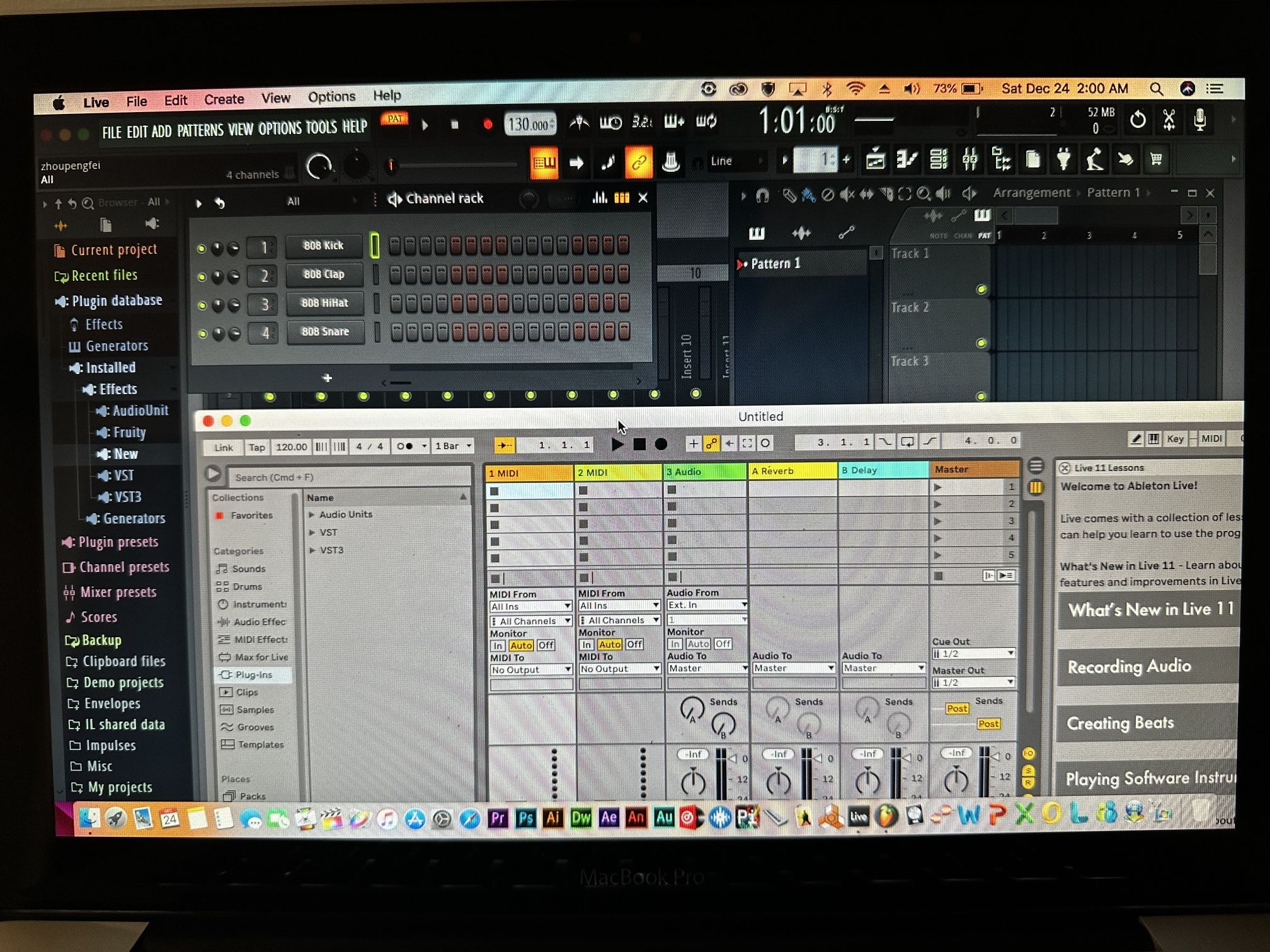Open FL Studio ADD menu
The image size is (1270, 952).
[161, 132]
